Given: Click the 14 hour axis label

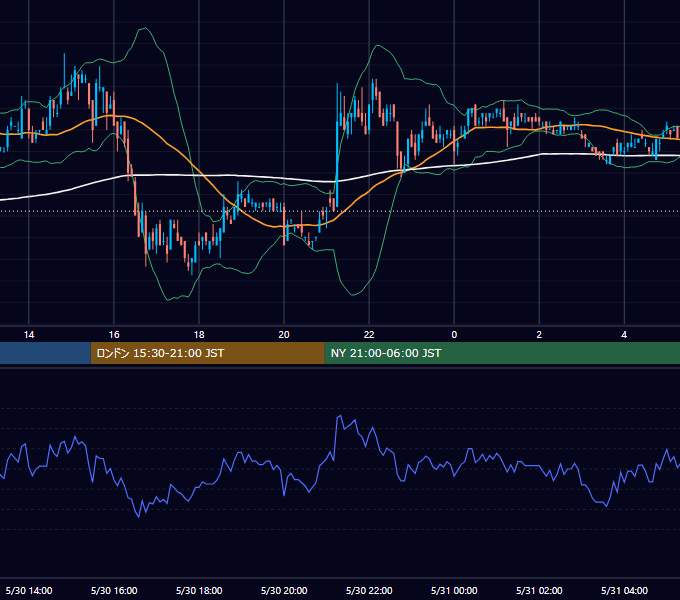Looking at the screenshot, I should (x=29, y=335).
